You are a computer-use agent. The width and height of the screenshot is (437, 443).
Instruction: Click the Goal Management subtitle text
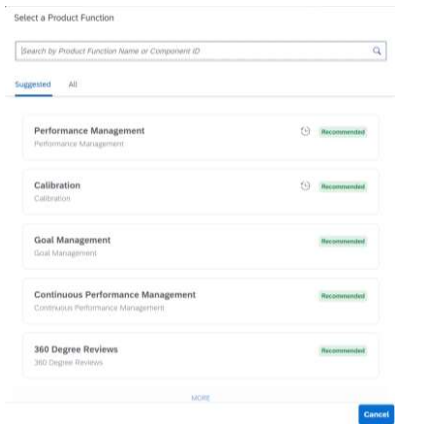coord(65,253)
